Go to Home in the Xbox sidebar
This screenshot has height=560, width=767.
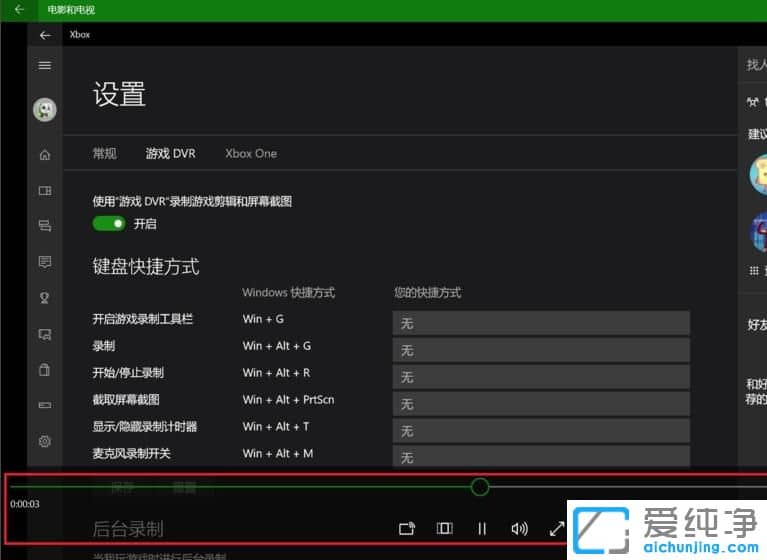point(45,155)
